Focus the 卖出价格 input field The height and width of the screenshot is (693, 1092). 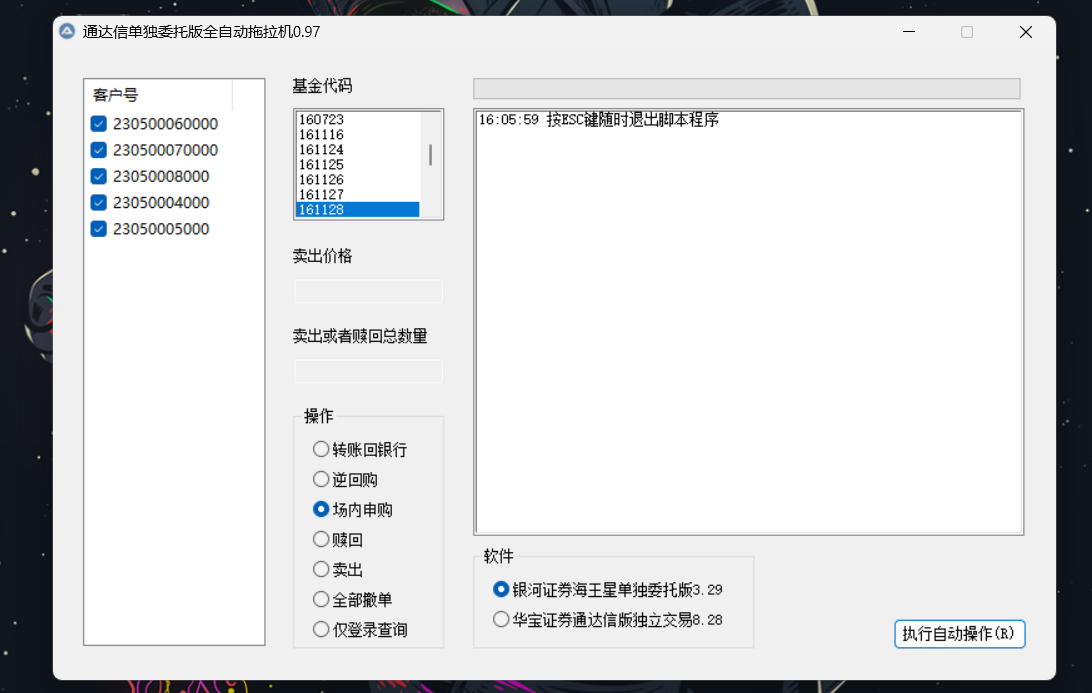pyautogui.click(x=368, y=291)
